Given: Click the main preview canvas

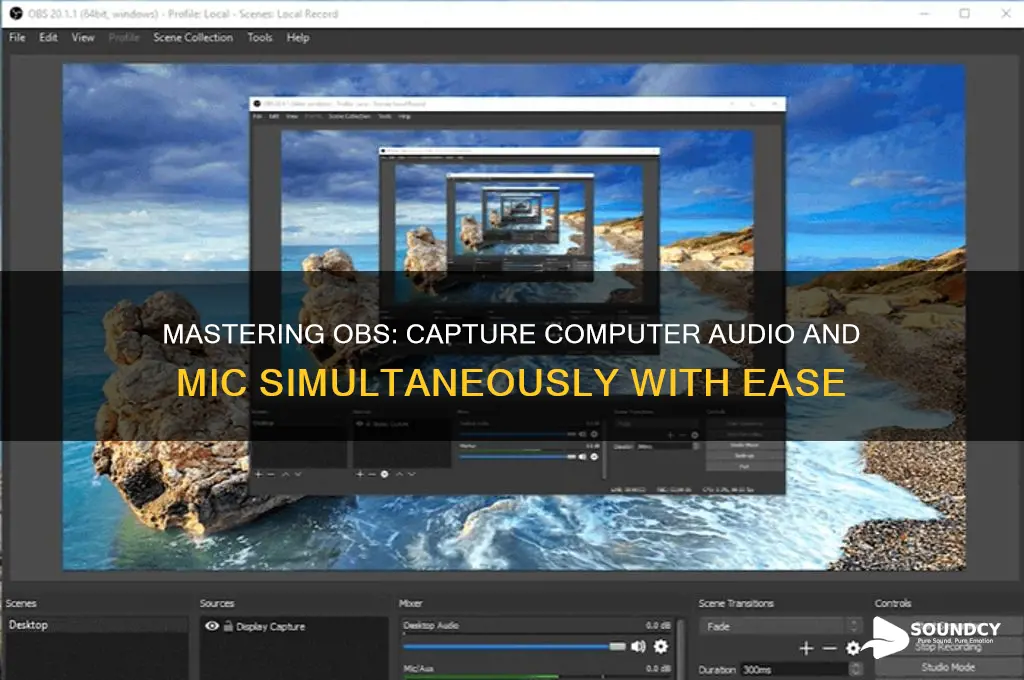Looking at the screenshot, I should click(x=514, y=317).
